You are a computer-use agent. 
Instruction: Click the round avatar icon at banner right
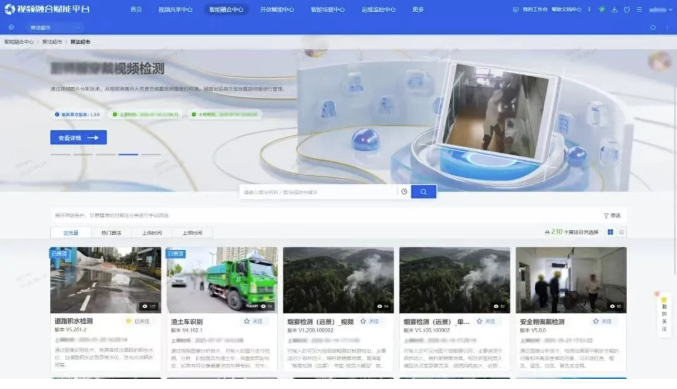659,61
